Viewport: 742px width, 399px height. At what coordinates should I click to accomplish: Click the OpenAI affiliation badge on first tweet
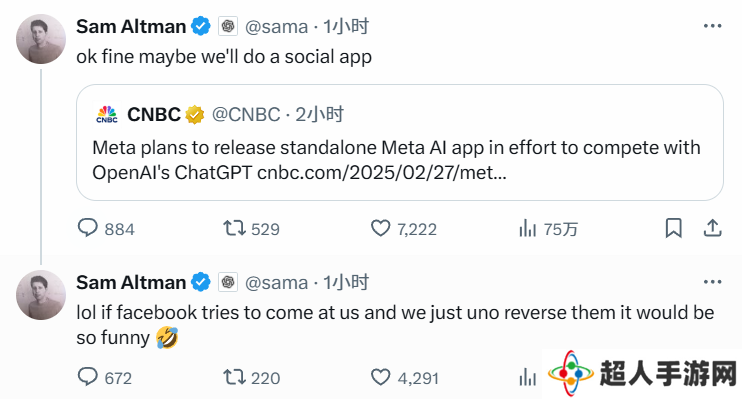[x=228, y=26]
